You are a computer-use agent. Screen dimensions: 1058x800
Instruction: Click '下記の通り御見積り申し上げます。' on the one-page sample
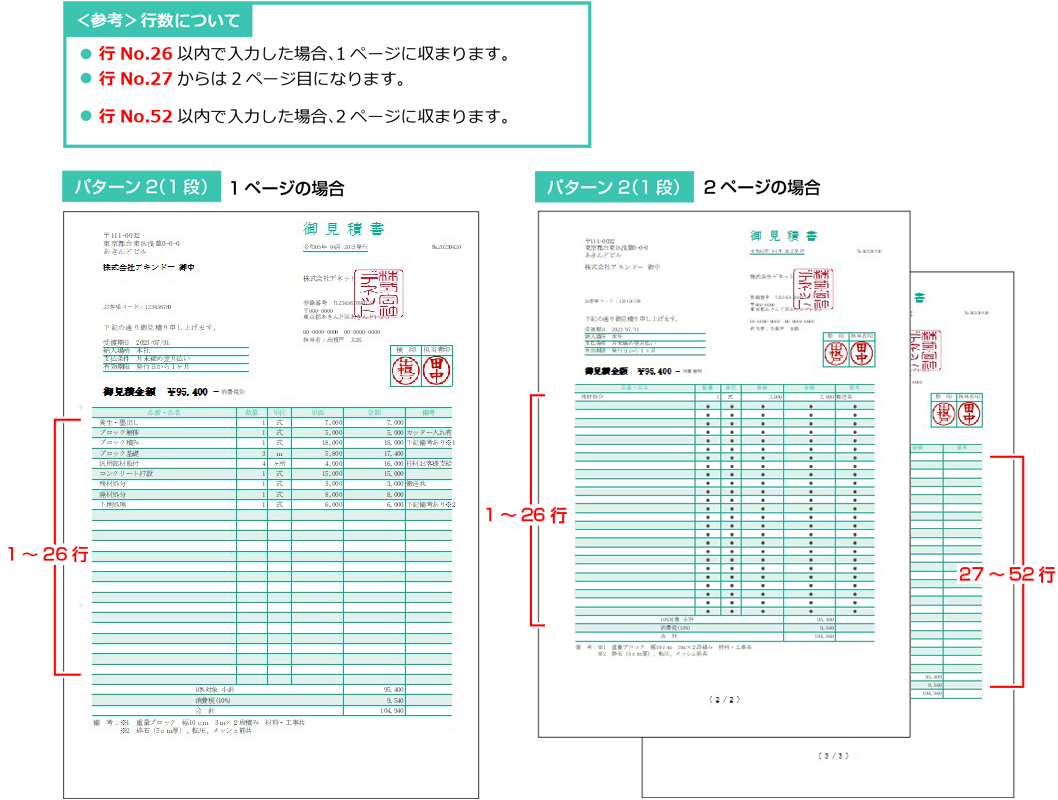(x=160, y=327)
